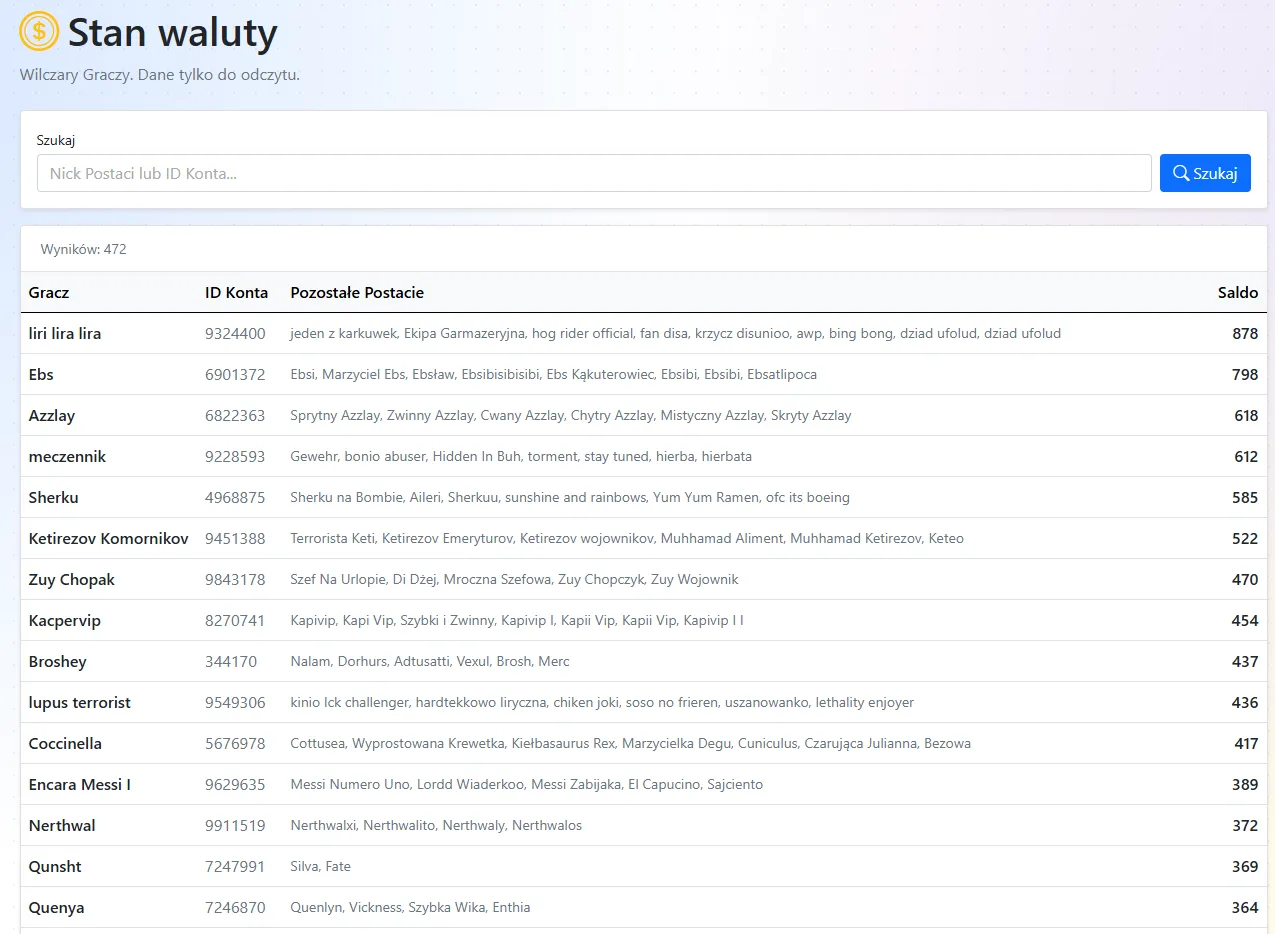Select the liri lira lira player row
The height and width of the screenshot is (934, 1275).
pos(644,334)
